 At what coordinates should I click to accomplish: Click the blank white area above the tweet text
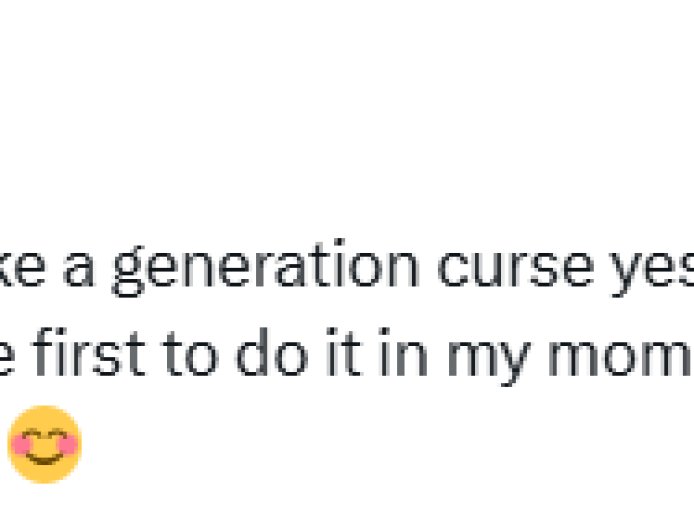point(347,110)
